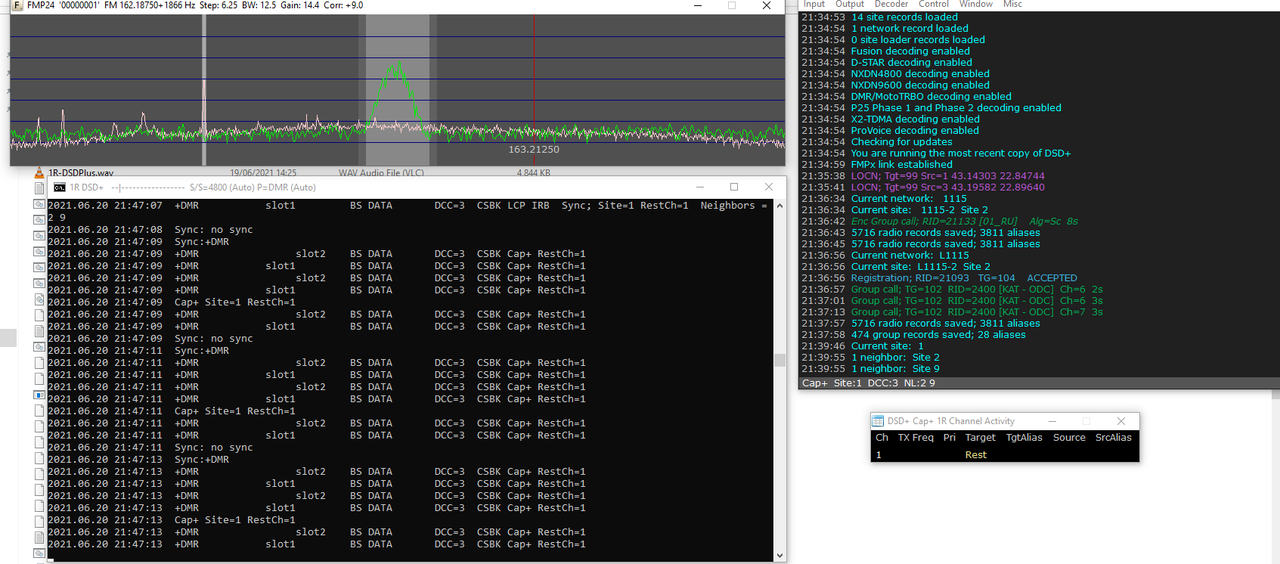Minimize the DSD+ Cap+ Channel Activity window
Viewport: 1280px width, 564px height.
point(1054,421)
